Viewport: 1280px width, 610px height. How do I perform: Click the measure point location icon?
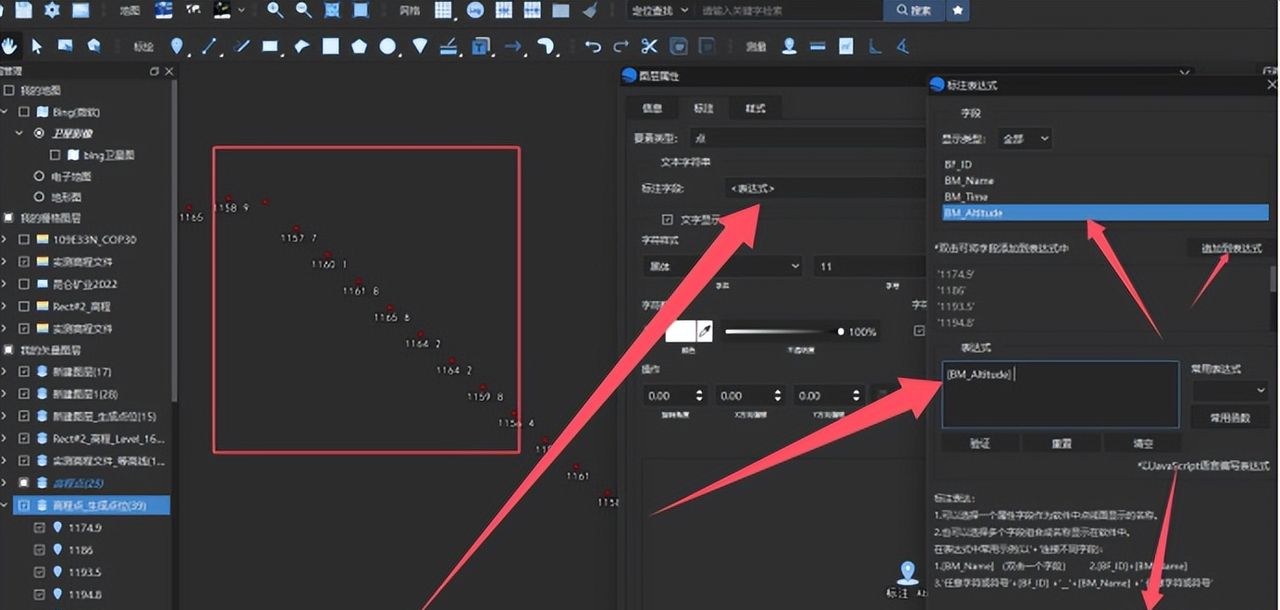click(x=789, y=46)
